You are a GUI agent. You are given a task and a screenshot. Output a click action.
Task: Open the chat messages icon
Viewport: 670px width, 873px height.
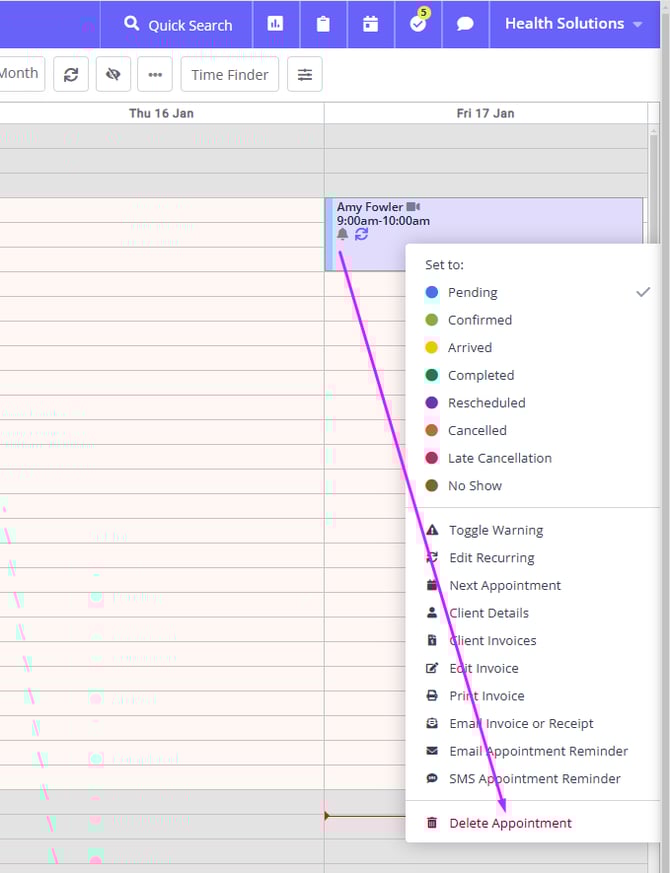pos(465,24)
